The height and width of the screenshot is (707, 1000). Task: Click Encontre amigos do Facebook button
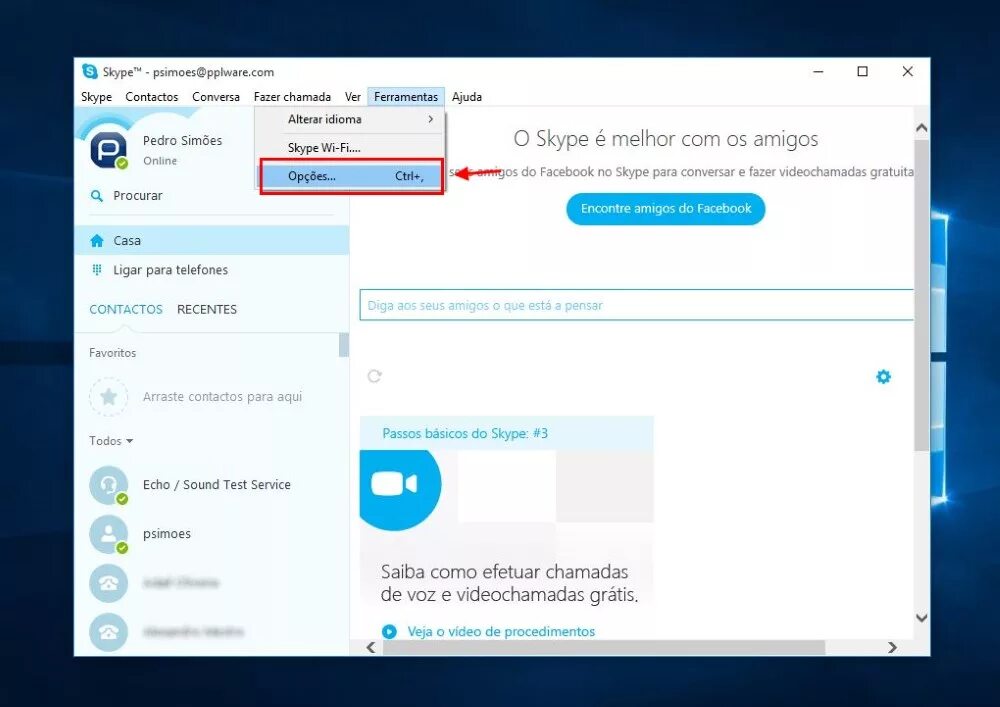[x=665, y=208]
